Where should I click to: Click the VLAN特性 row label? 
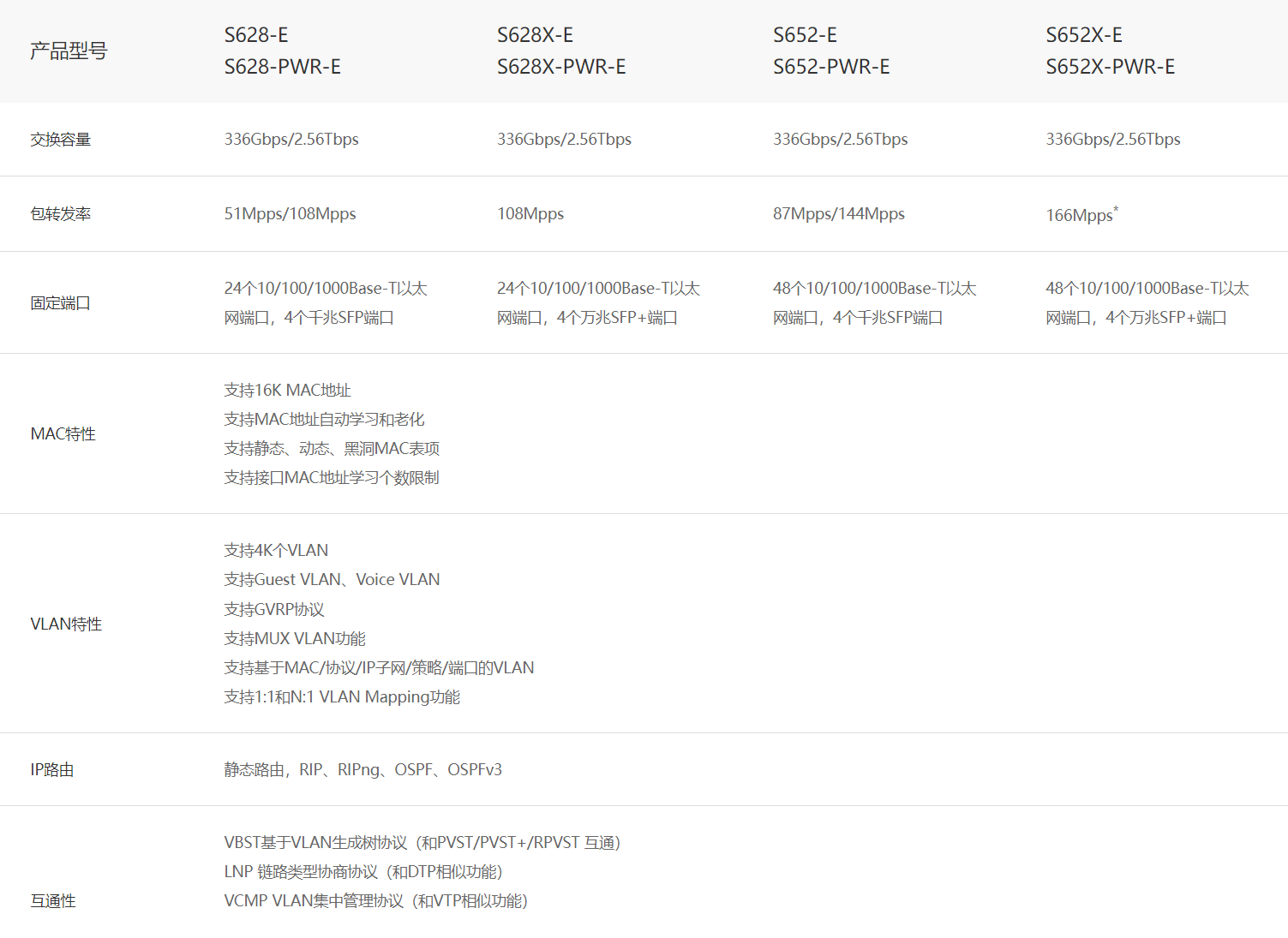(x=66, y=624)
